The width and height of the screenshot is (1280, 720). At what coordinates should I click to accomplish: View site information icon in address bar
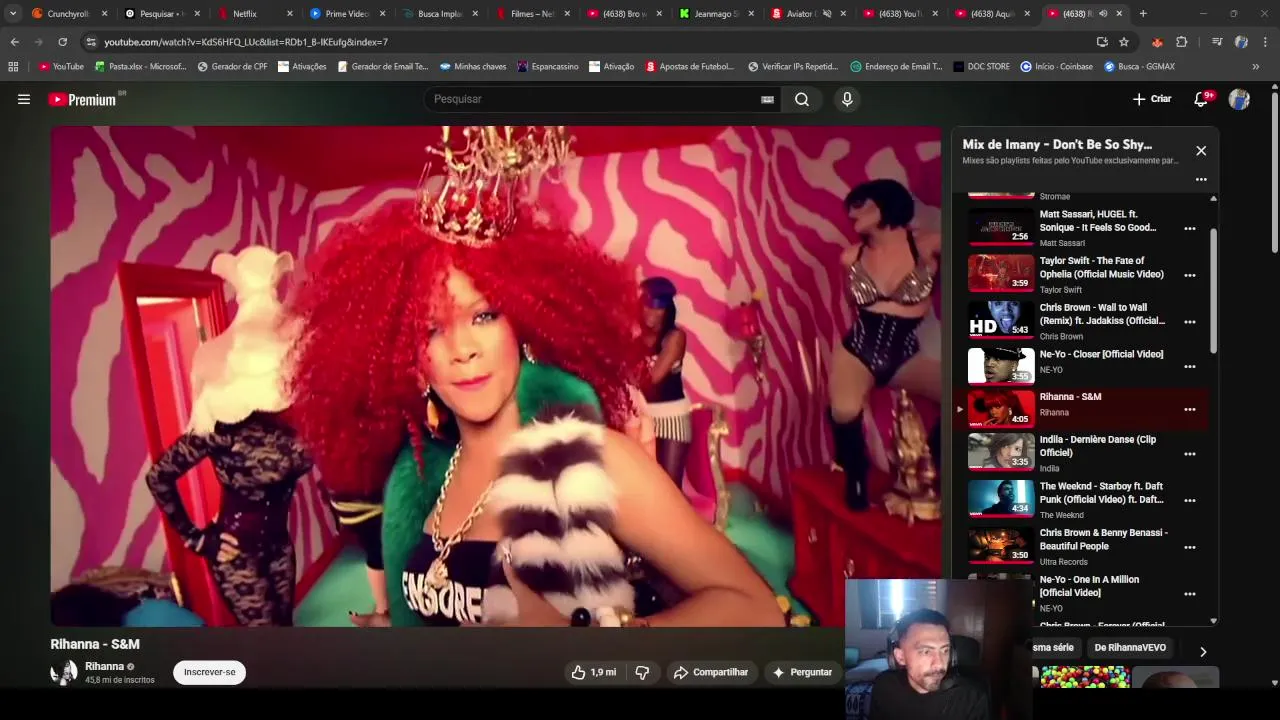[91, 42]
